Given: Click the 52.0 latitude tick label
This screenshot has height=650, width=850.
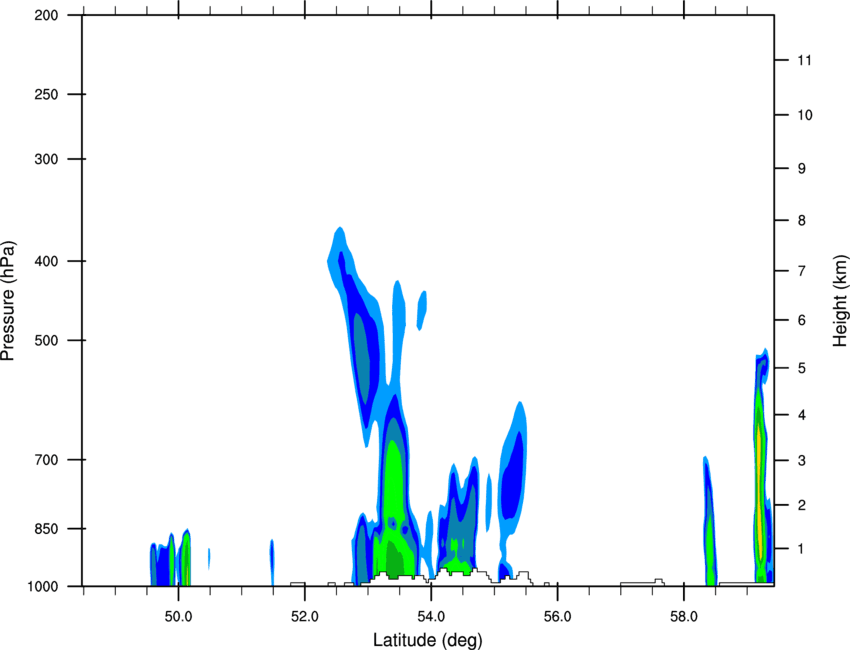Looking at the screenshot, I should click(305, 617).
